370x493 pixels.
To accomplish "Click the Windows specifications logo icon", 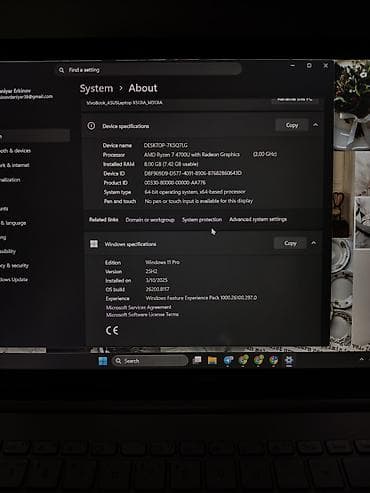I will point(94,244).
